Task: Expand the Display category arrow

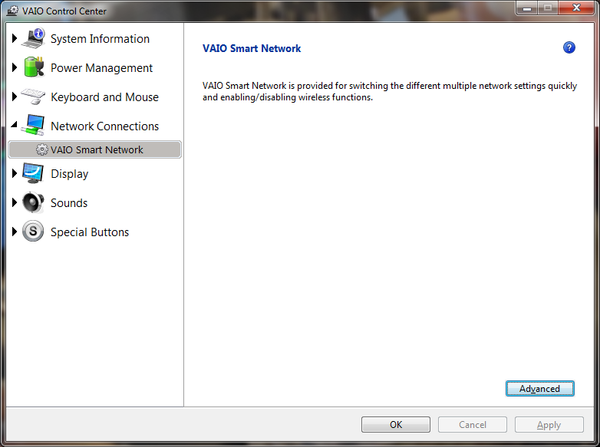Action: 14,174
